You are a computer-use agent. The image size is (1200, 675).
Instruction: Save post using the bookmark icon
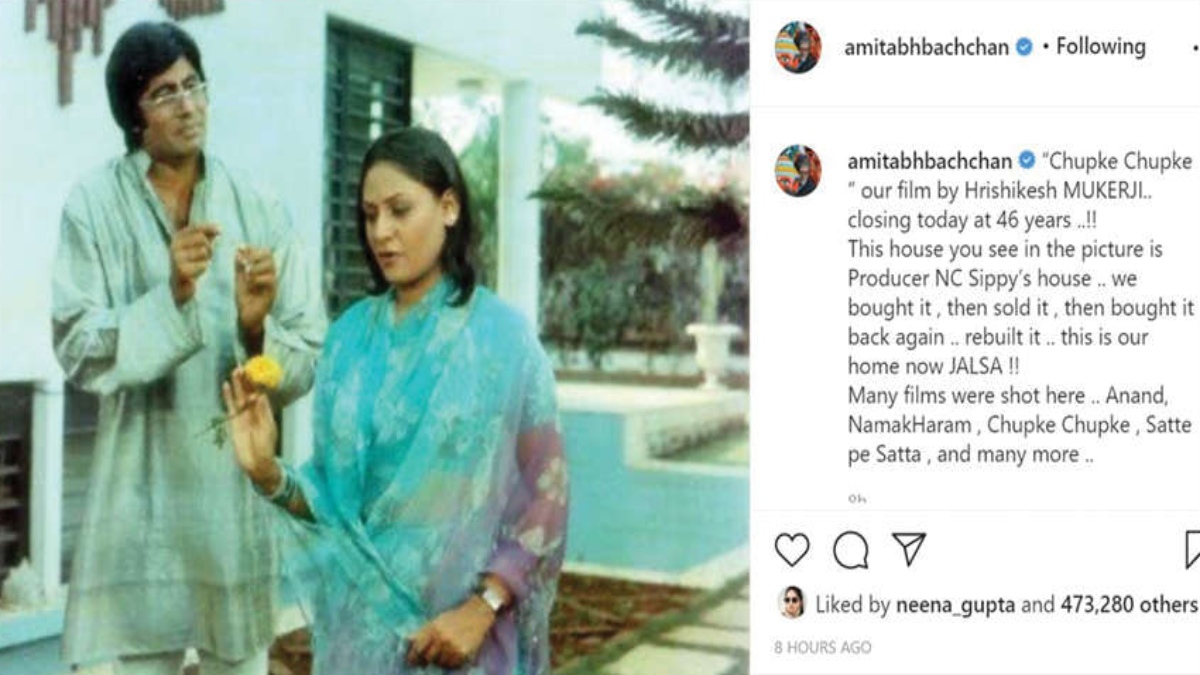[x=1192, y=550]
